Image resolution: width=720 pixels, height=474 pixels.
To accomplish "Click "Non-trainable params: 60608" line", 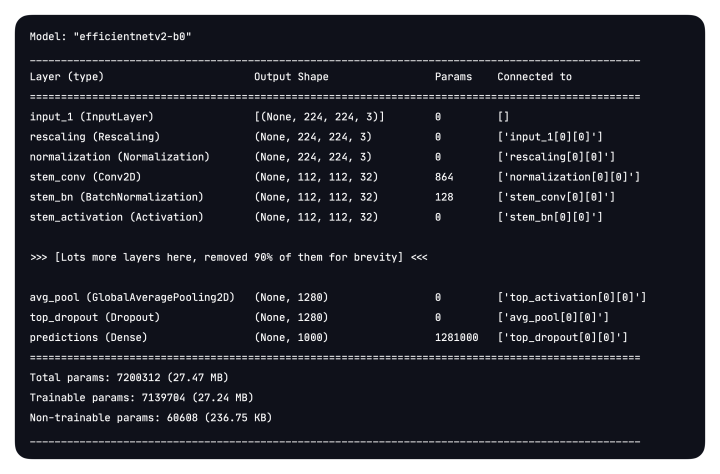I will [151, 418].
